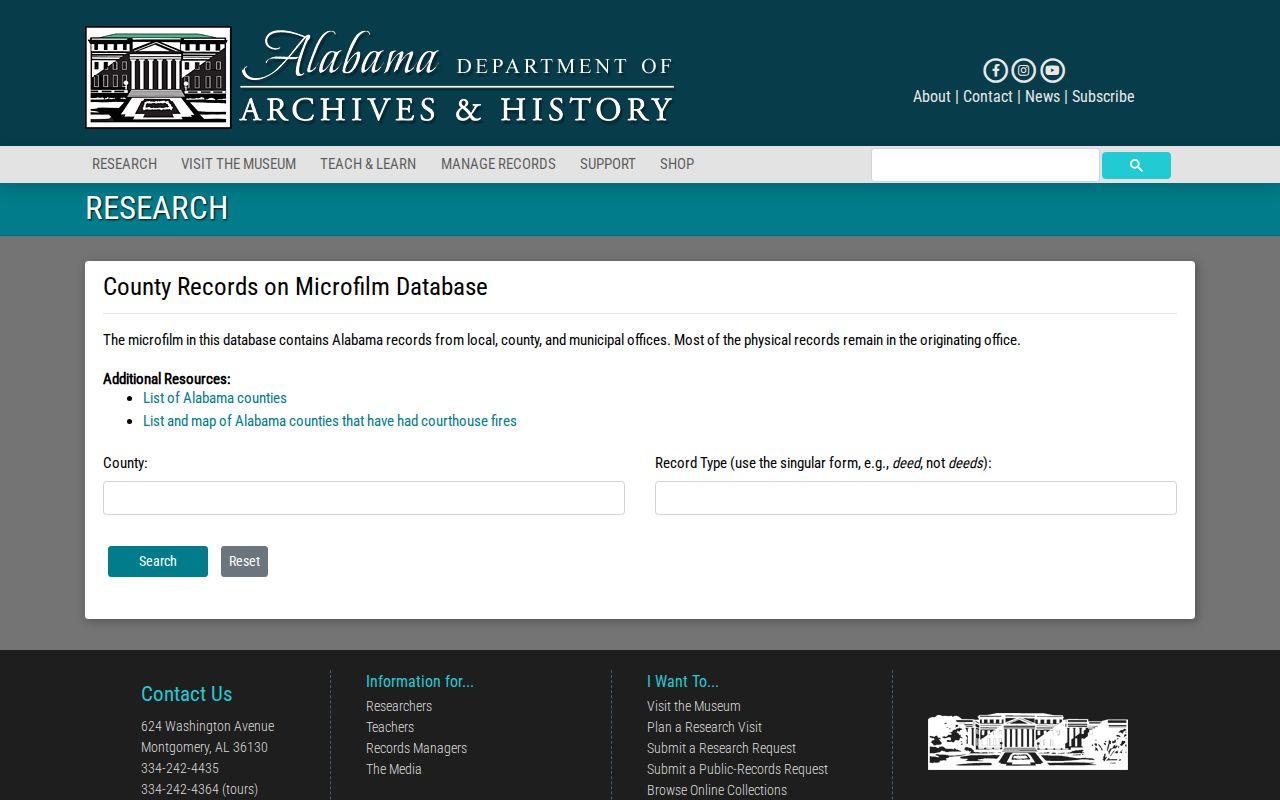This screenshot has width=1280, height=800.
Task: Open the Researchers footer link
Action: (399, 706)
